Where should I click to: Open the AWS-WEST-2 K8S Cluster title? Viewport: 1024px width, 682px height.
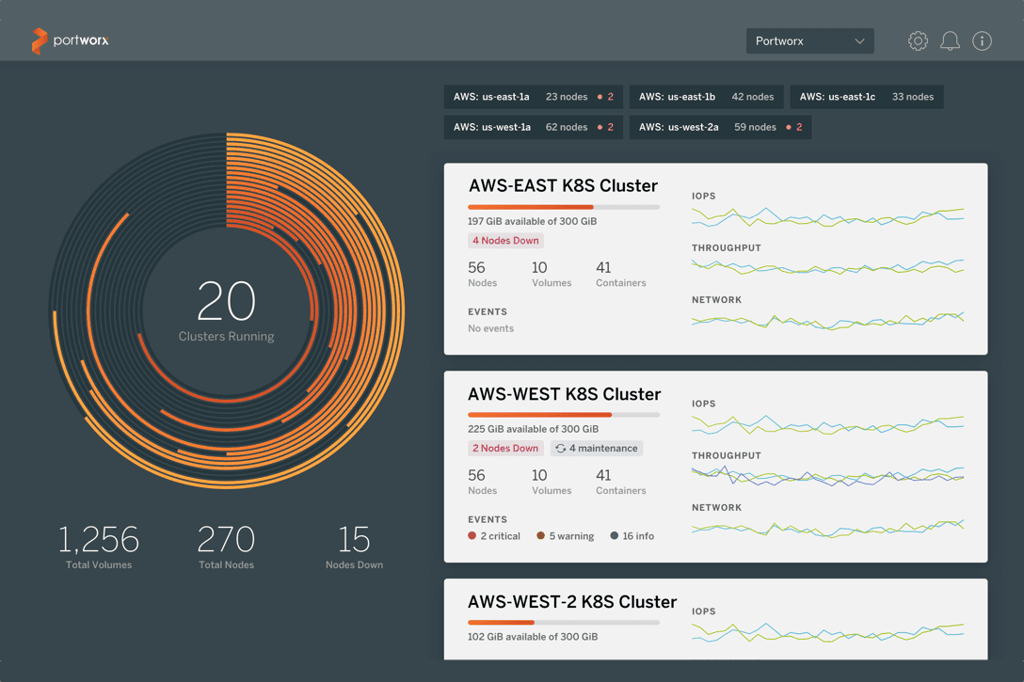pos(572,602)
